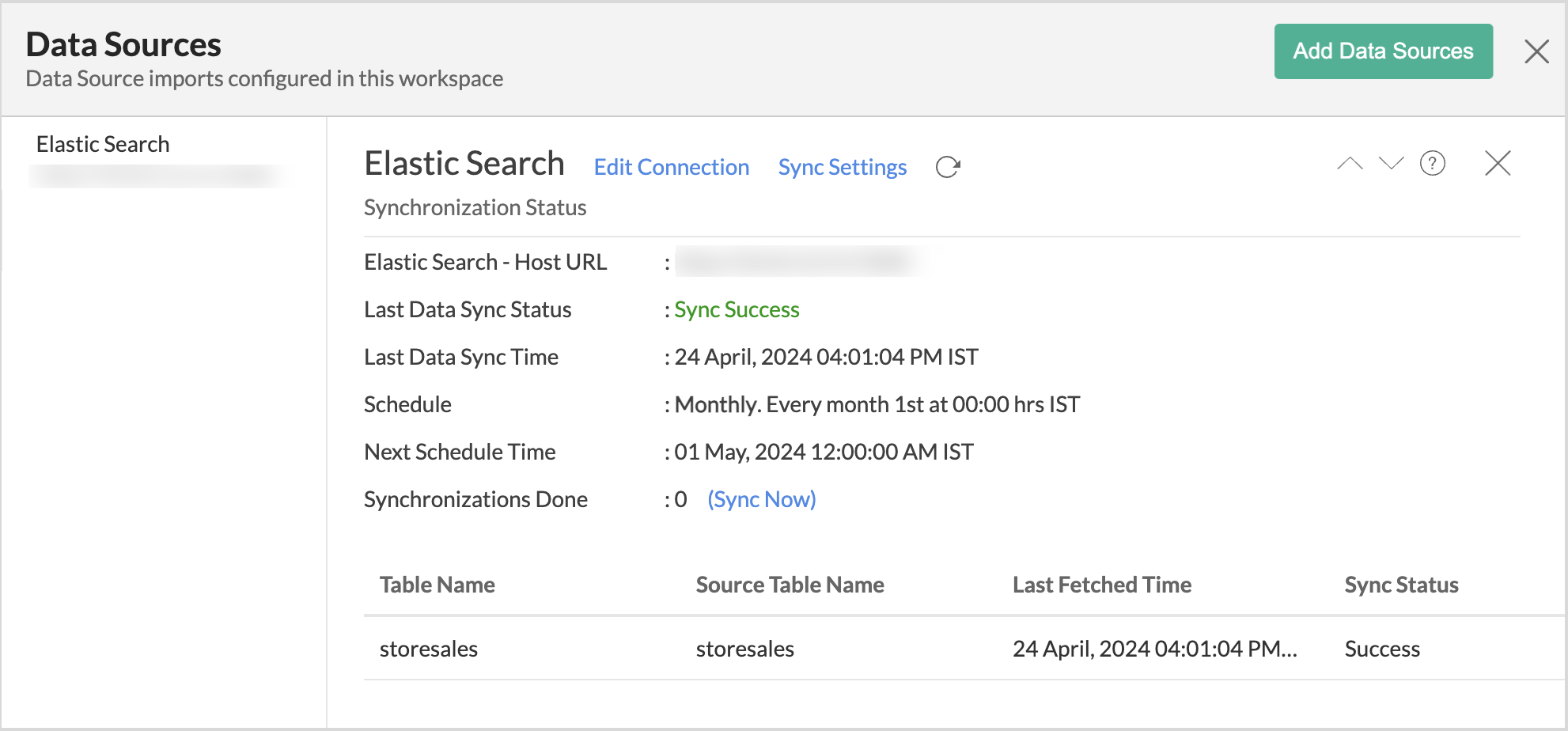Click the Elastic Search - Host URL label
1568x731 pixels.
coord(486,262)
